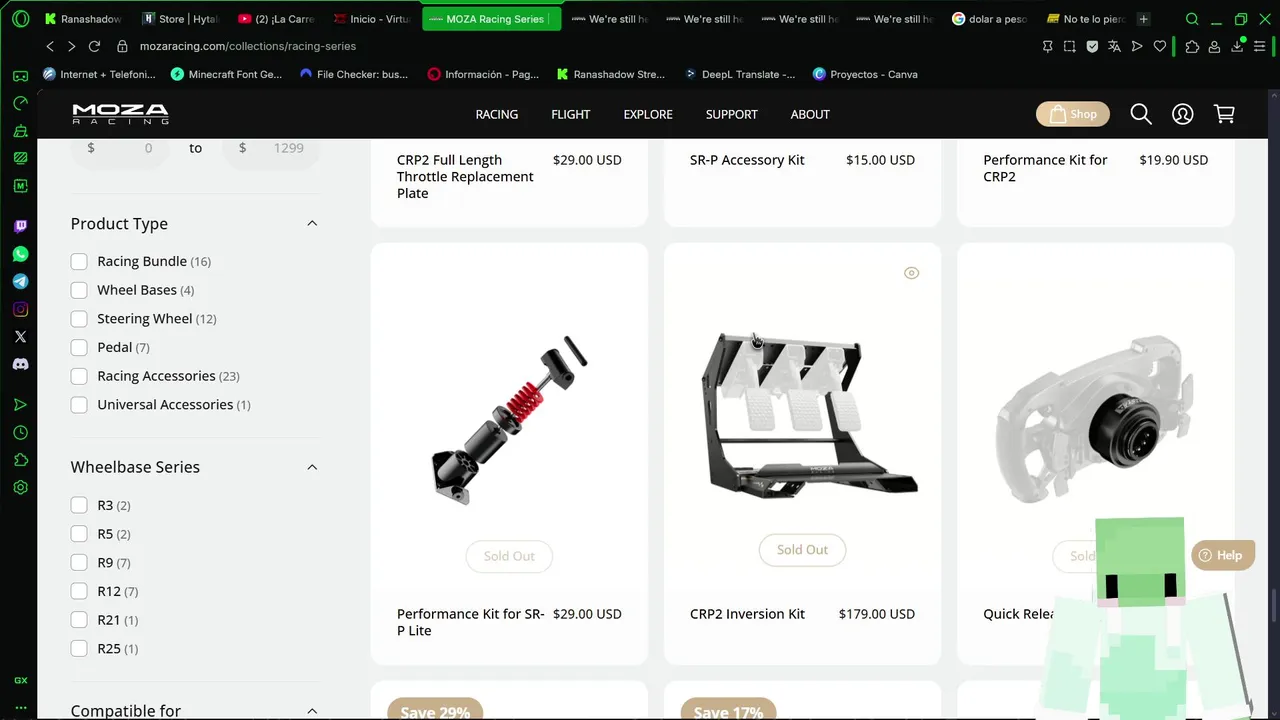The height and width of the screenshot is (720, 1280).
Task: Quick view CRP2 Inversion Kit eye icon
Action: [911, 273]
